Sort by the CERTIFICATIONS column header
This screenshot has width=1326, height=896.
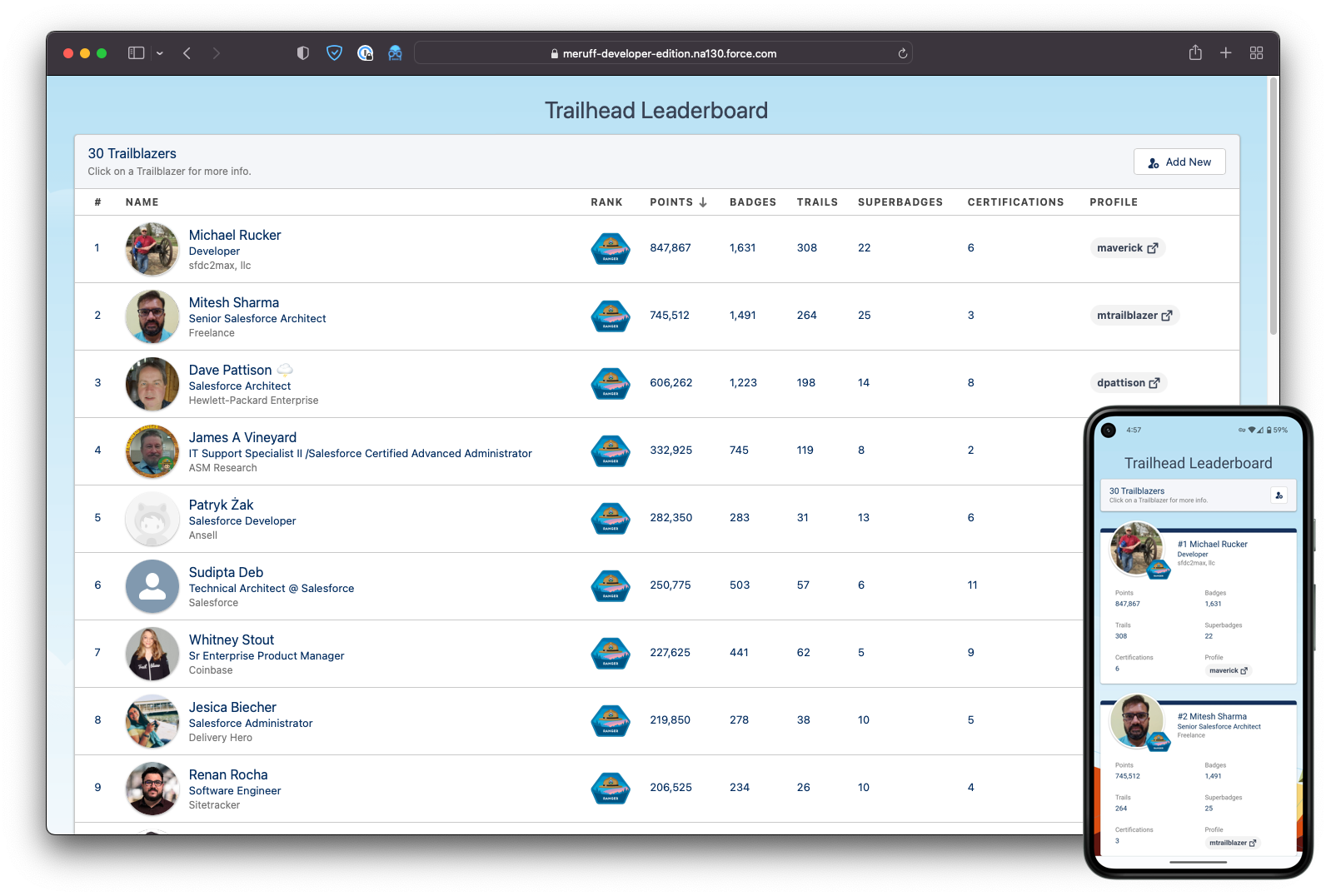[1015, 202]
